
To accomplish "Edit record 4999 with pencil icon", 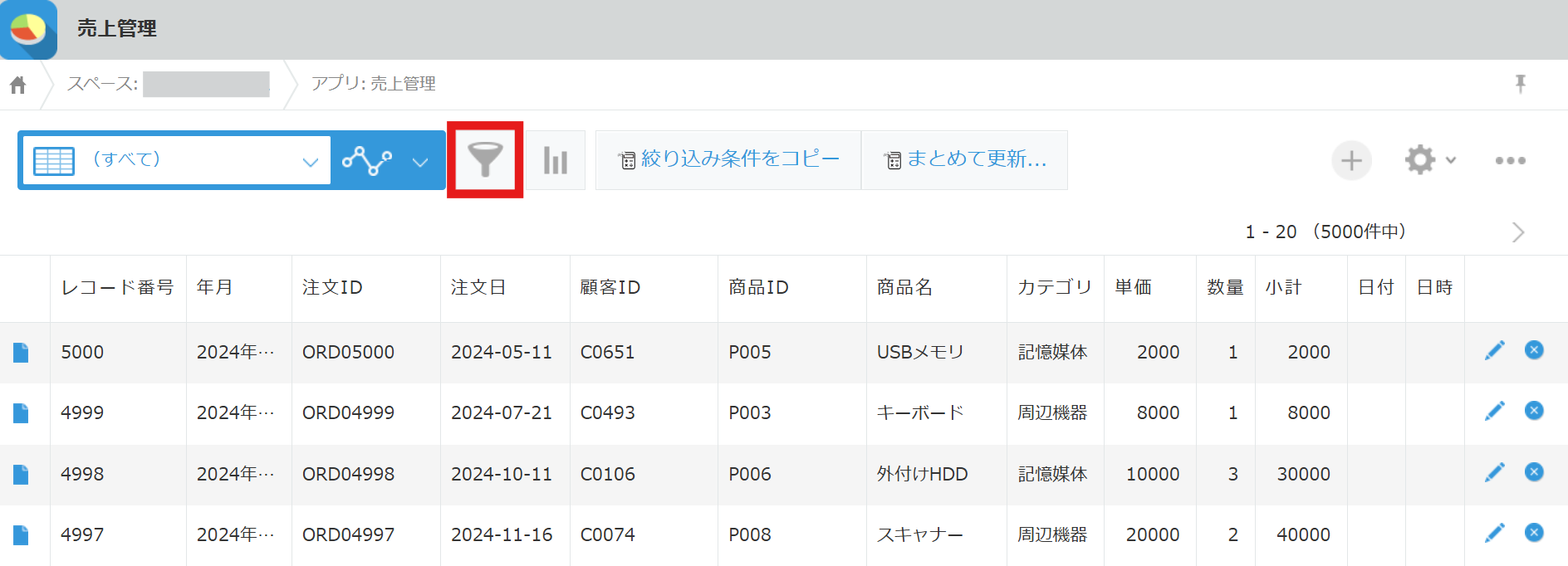I will tap(1494, 412).
